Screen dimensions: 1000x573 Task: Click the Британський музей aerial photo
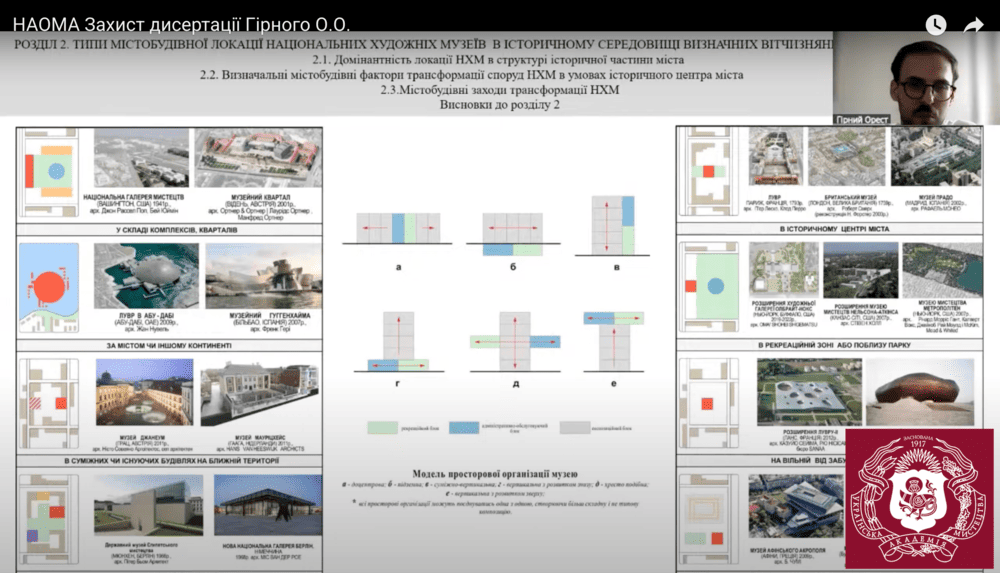tap(846, 157)
